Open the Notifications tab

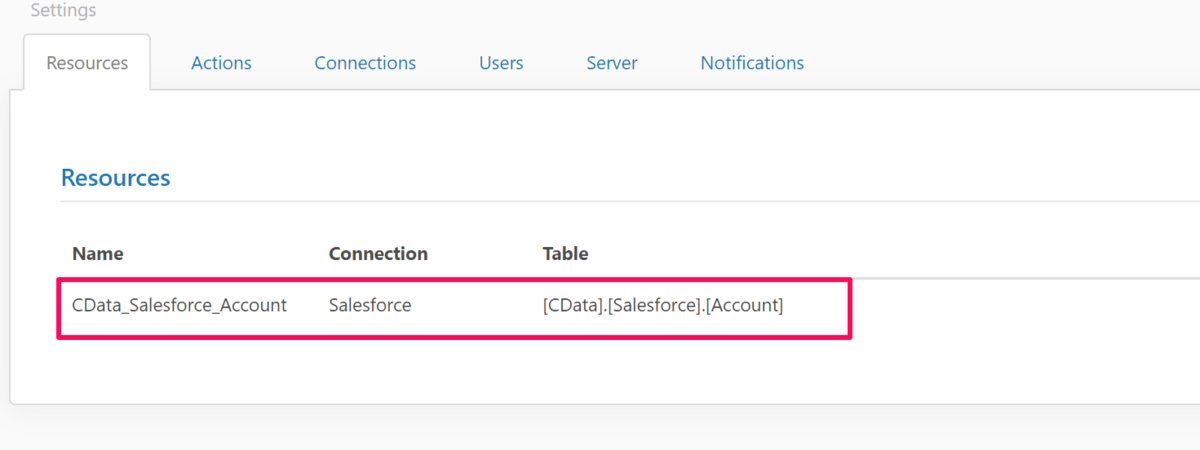tap(752, 63)
